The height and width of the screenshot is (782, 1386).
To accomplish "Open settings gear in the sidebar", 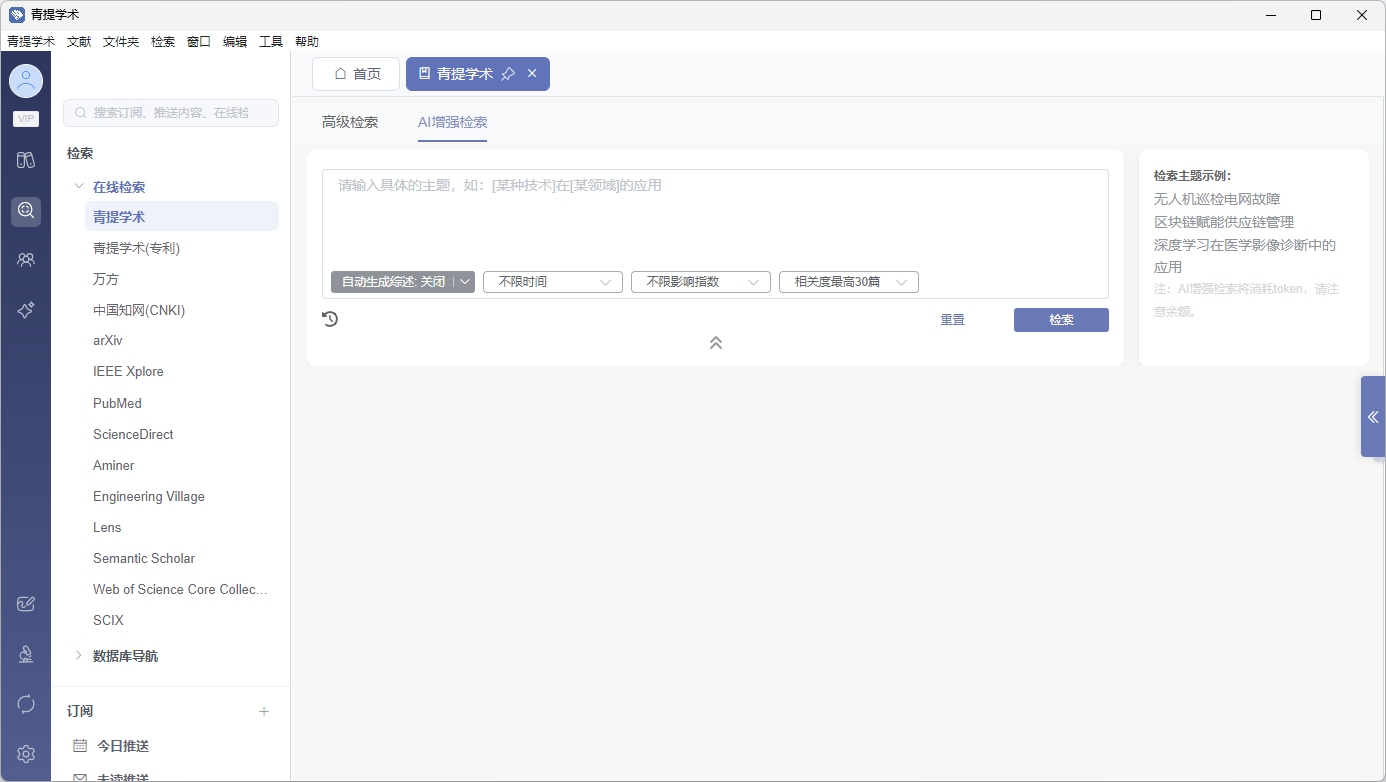I will [x=26, y=754].
